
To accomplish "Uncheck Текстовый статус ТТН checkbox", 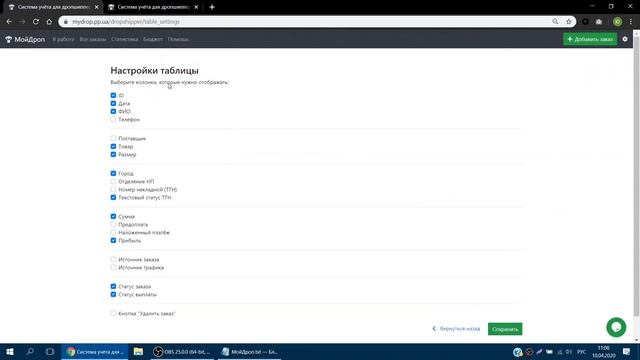I will coord(113,197).
